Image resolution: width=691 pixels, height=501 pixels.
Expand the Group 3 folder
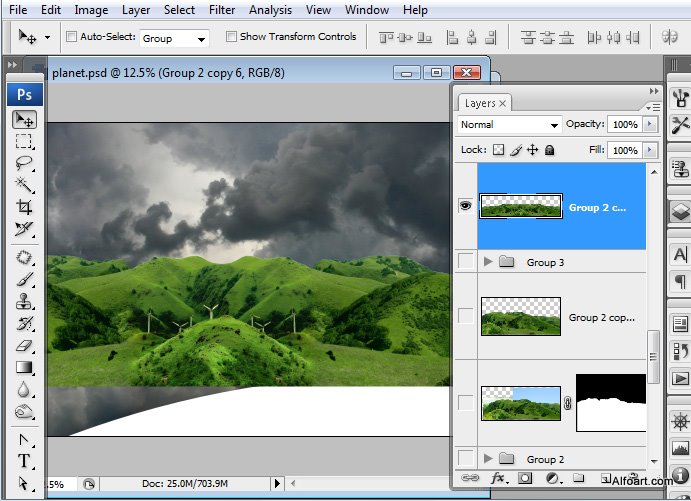pyautogui.click(x=488, y=262)
